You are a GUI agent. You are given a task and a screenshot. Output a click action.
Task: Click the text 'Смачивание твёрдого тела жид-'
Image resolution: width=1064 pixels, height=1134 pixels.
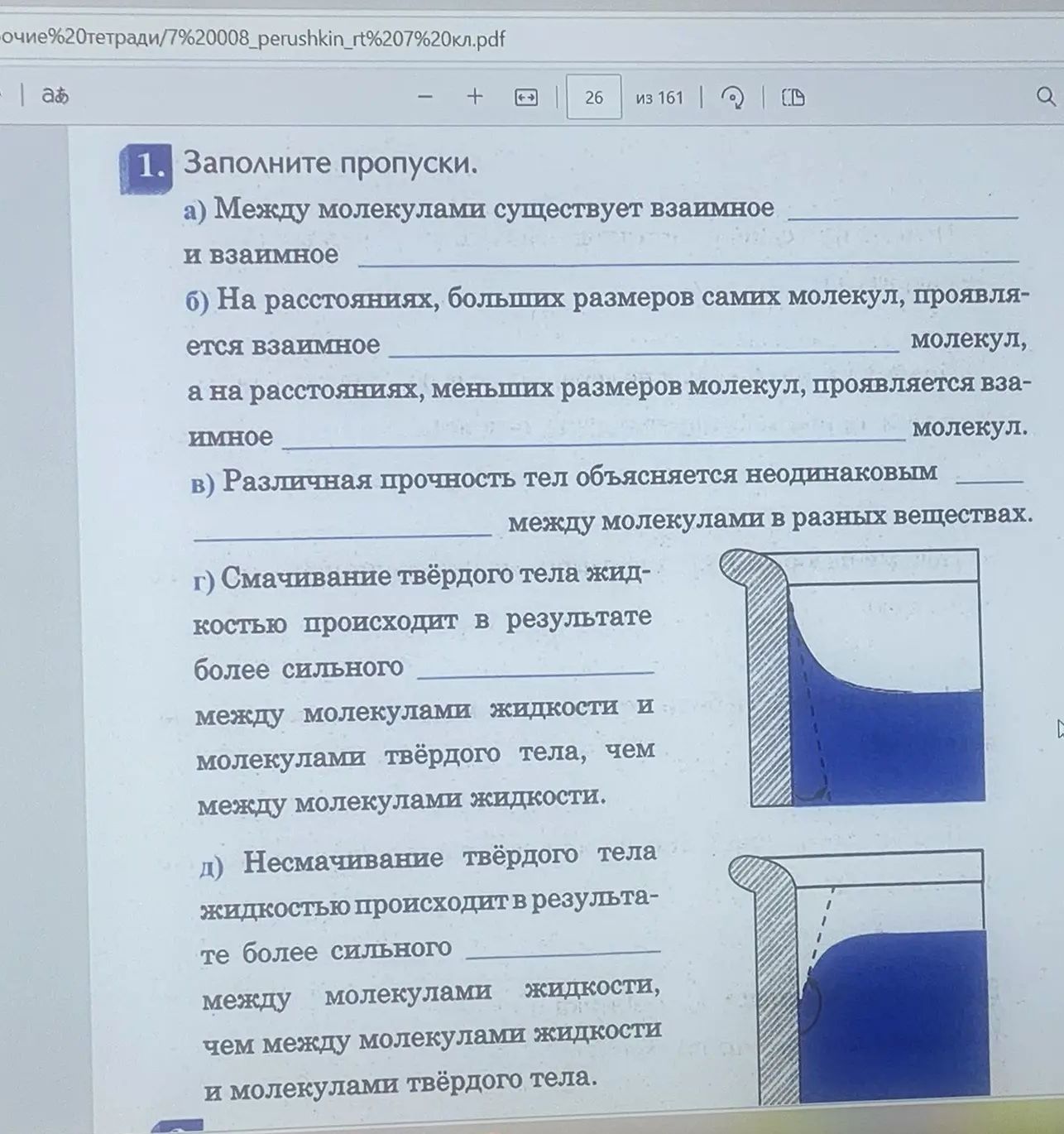[x=436, y=575]
